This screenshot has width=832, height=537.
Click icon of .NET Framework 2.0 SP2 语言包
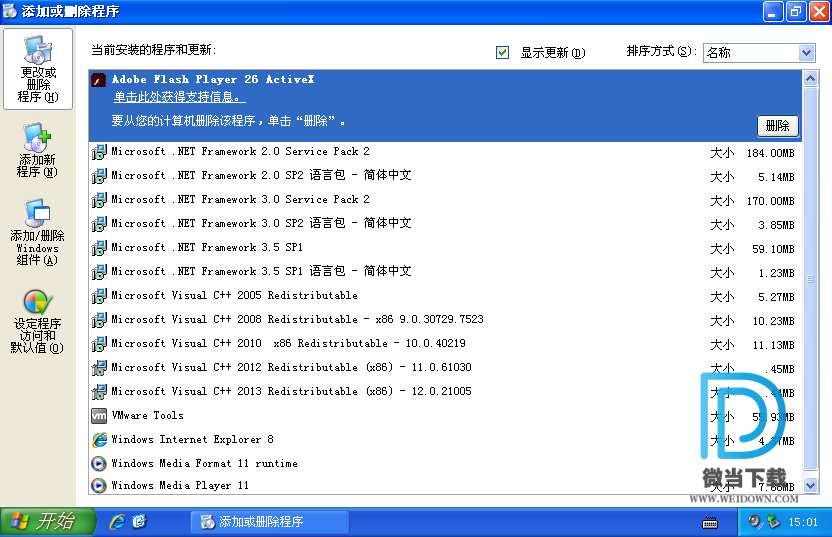99,176
